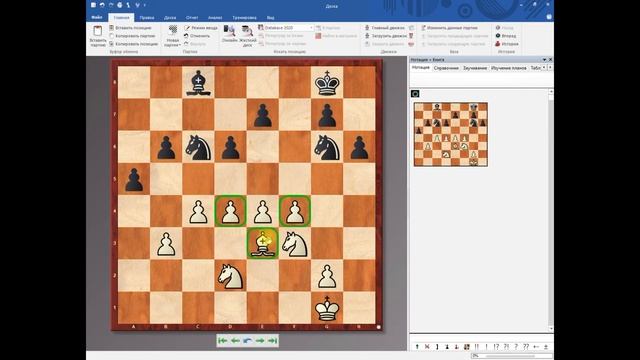
Task: Click Копировать партию in the ribbon
Action: tap(132, 36)
